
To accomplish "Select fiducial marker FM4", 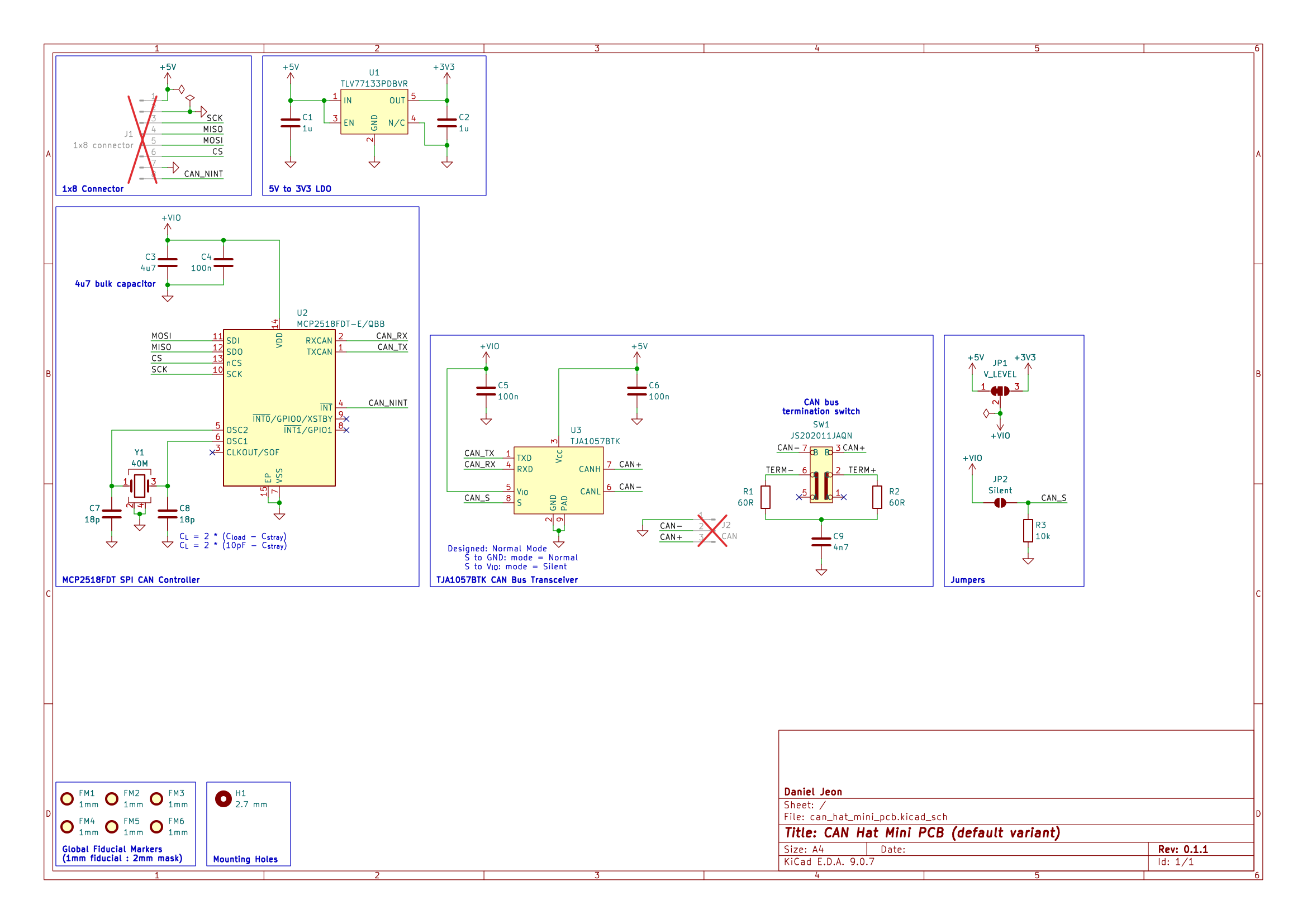I will (67, 827).
